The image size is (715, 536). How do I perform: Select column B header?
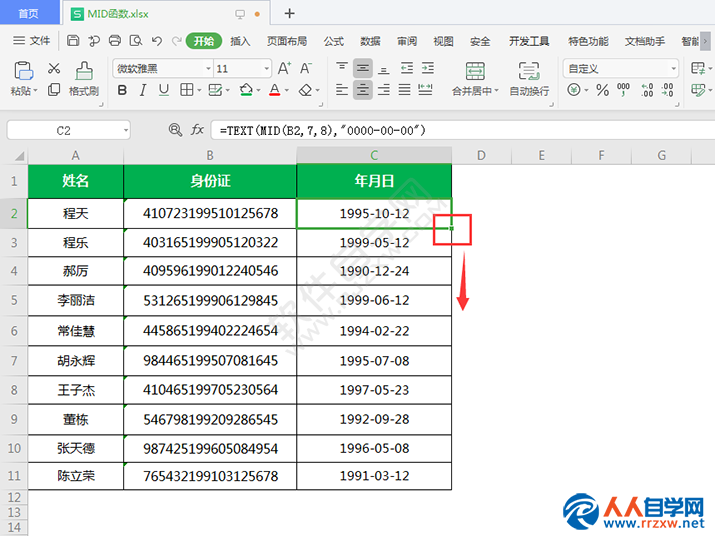pos(210,156)
